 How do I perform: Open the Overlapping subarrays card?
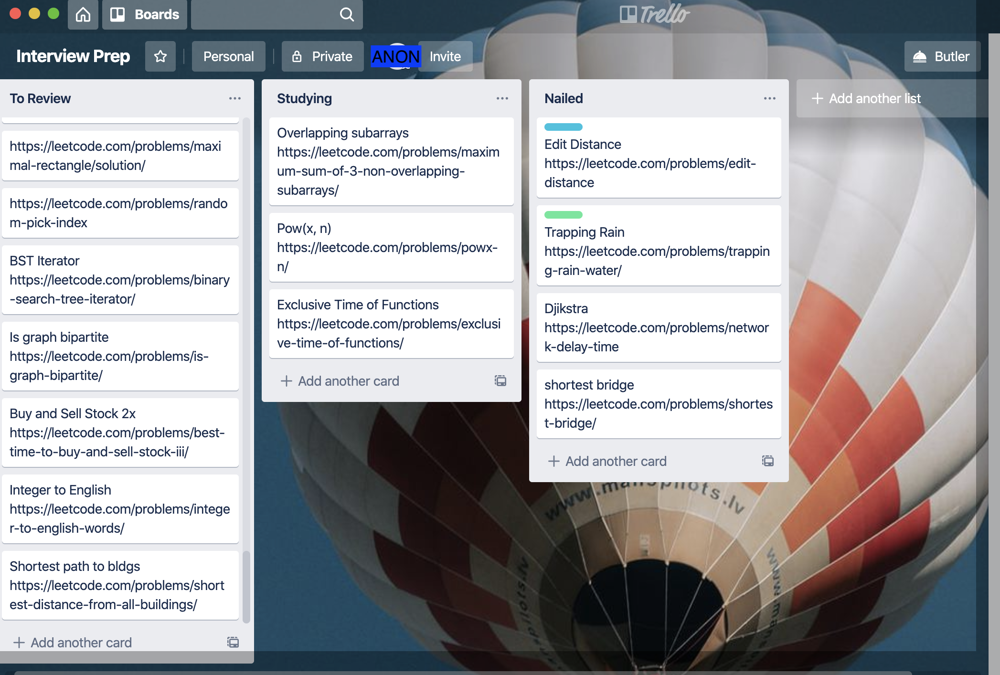click(x=391, y=161)
